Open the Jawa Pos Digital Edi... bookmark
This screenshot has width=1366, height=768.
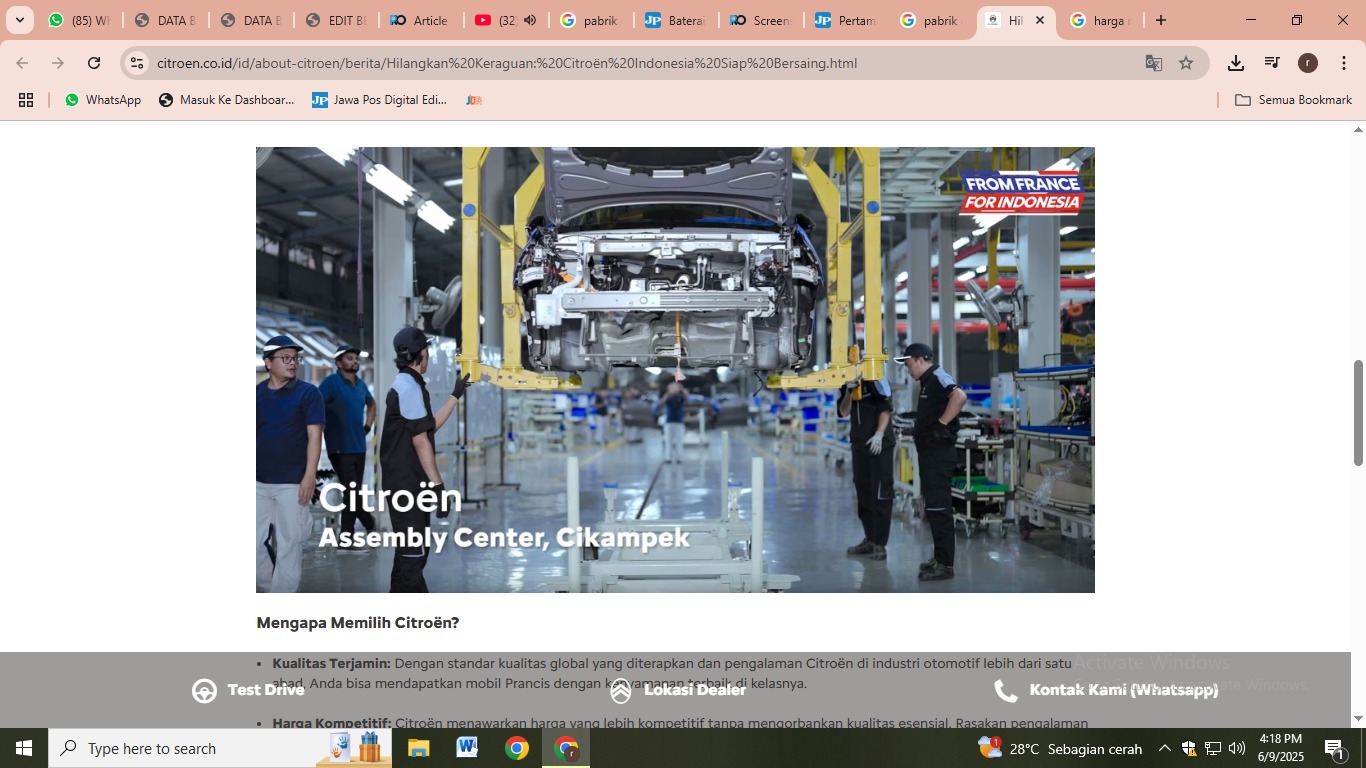click(379, 100)
